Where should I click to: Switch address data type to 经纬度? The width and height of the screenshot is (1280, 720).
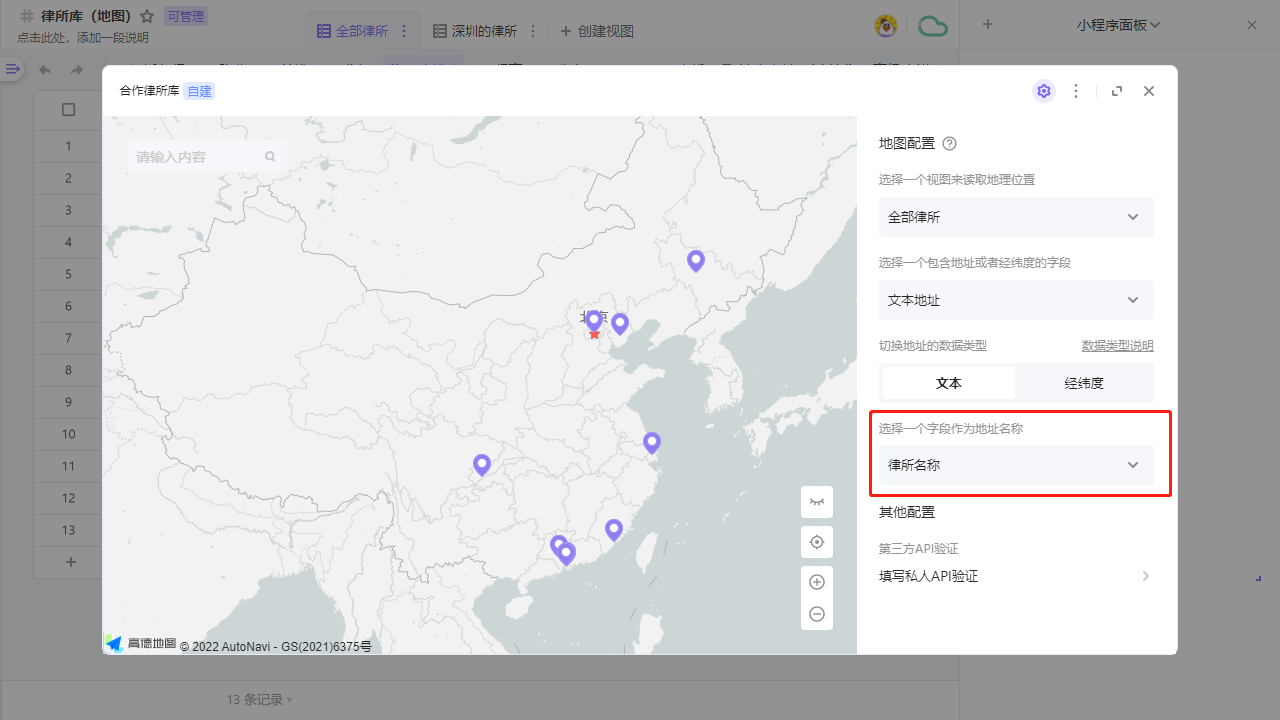(1084, 383)
